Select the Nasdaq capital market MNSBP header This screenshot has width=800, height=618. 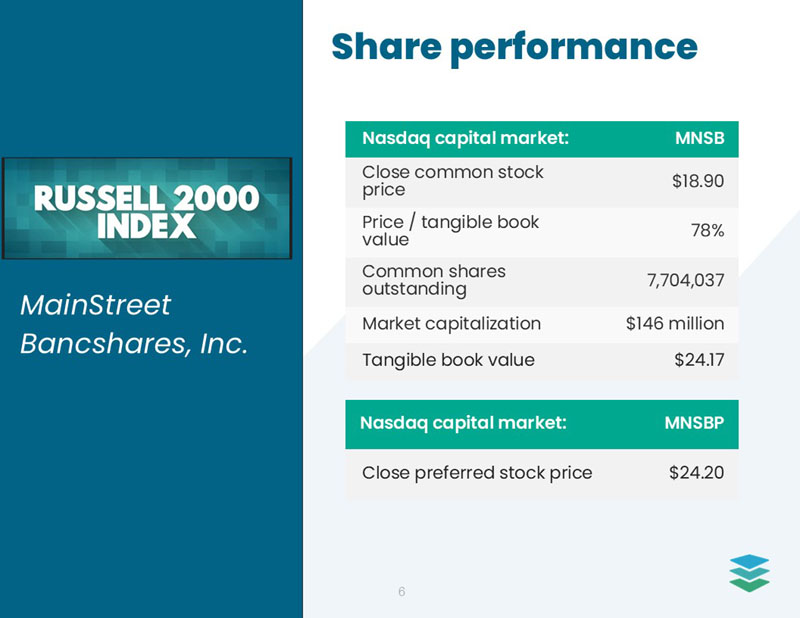[463, 423]
